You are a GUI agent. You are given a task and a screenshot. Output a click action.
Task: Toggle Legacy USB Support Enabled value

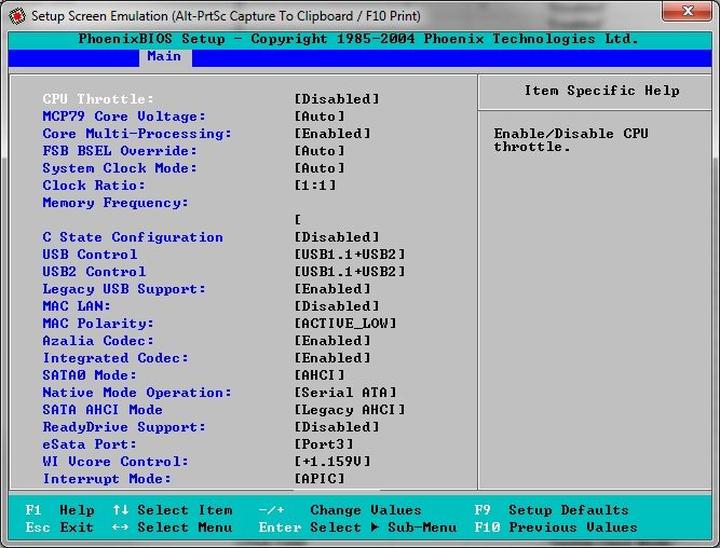click(x=333, y=289)
